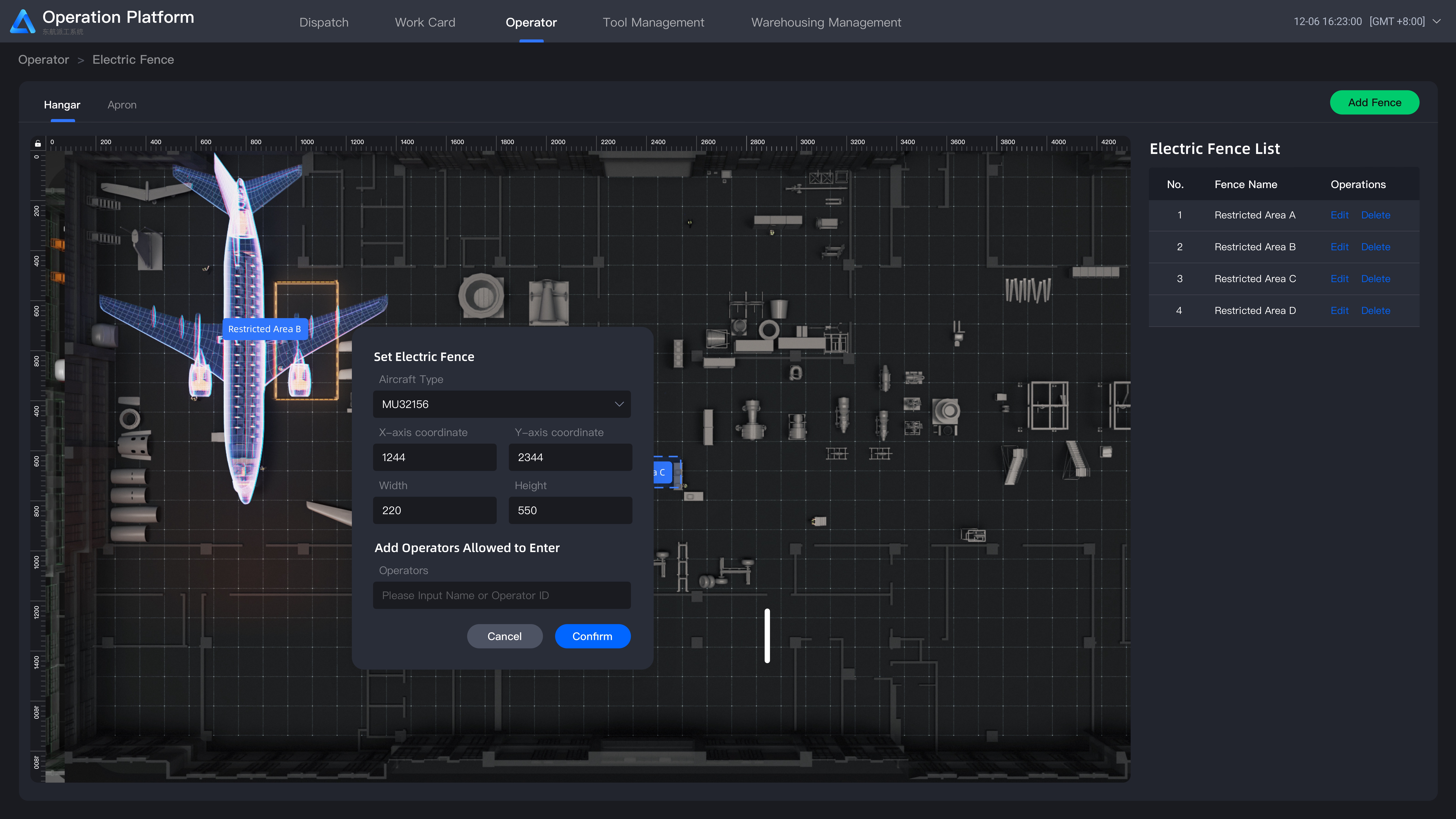
Task: Select the Restricted Area A row name
Action: point(1255,215)
